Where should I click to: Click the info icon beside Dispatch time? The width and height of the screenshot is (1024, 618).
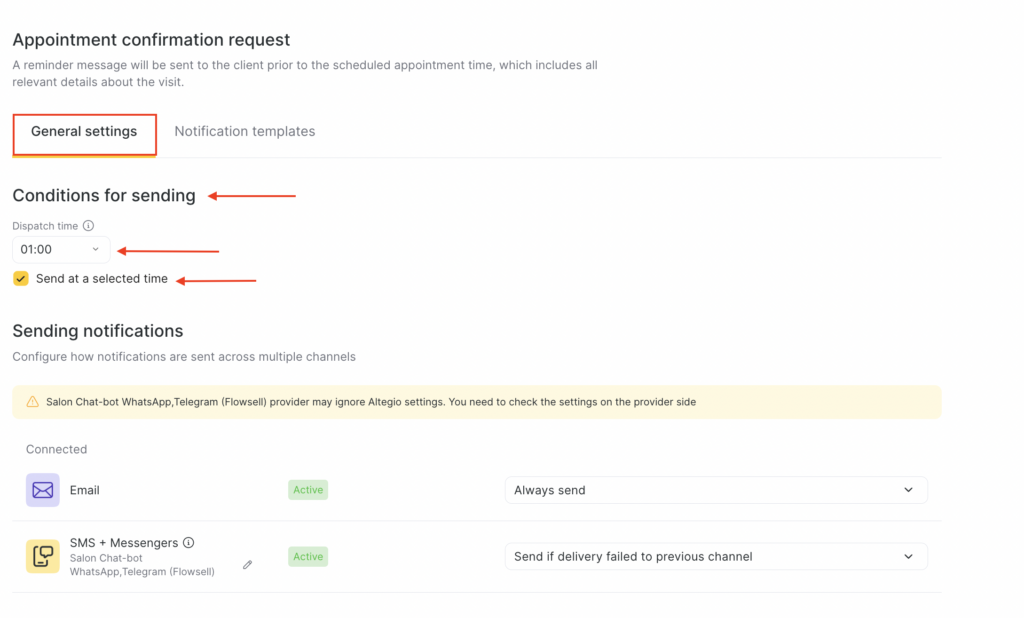tap(88, 226)
